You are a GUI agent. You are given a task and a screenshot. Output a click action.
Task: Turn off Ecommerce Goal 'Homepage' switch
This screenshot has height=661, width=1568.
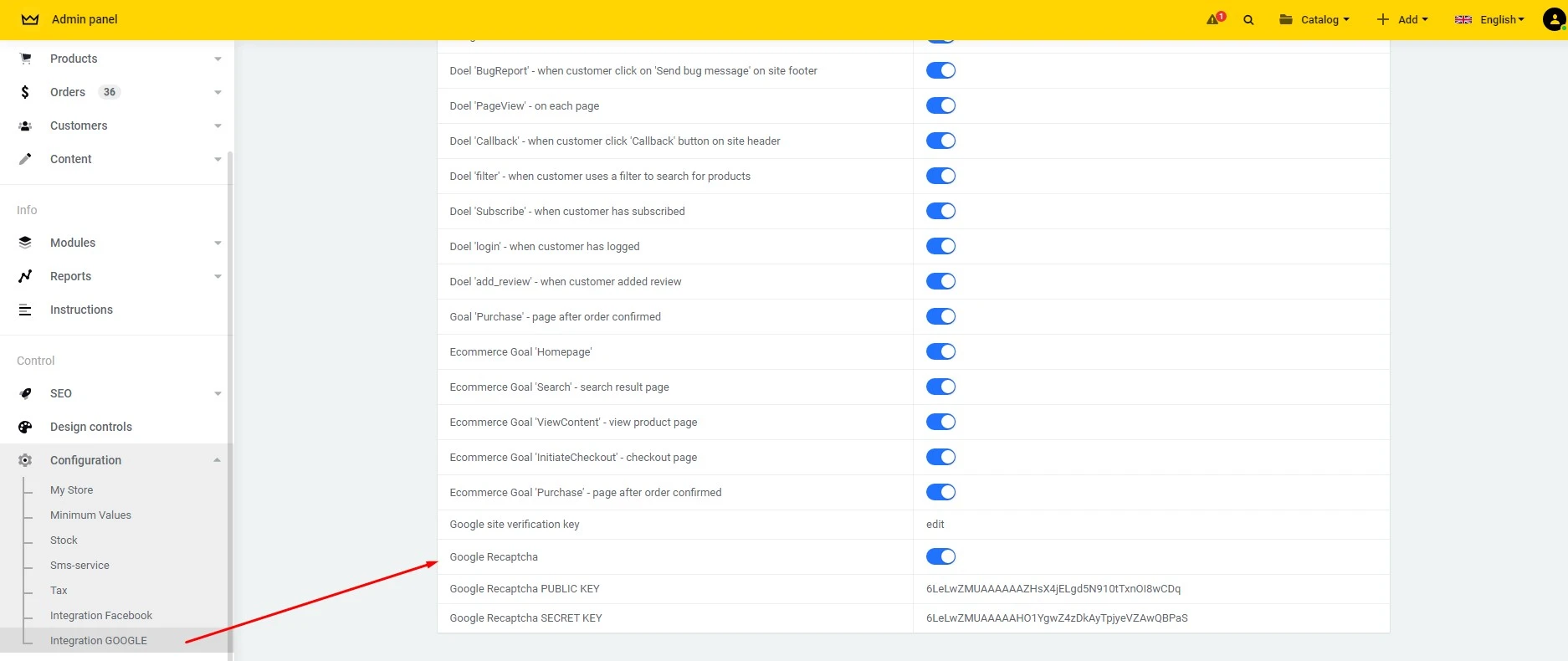[x=940, y=351]
